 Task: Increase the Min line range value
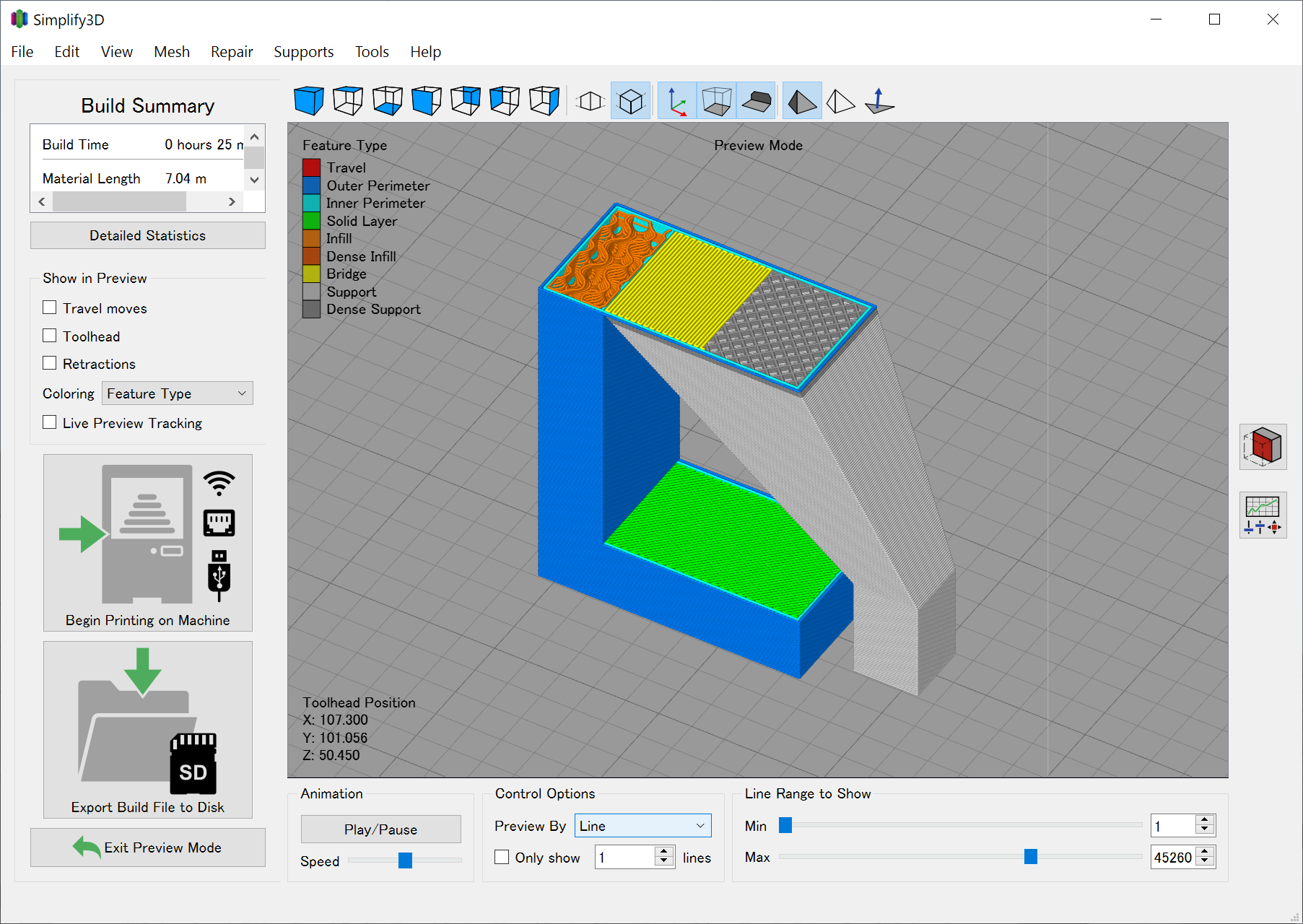pos(1204,820)
